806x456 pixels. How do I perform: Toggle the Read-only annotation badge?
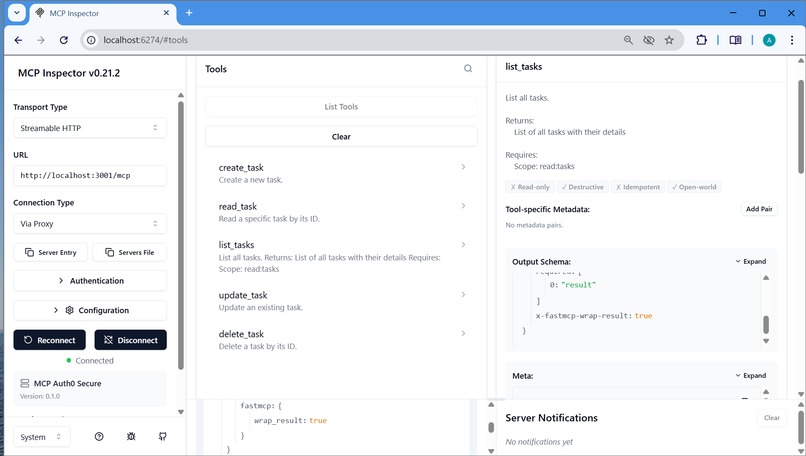coord(530,187)
